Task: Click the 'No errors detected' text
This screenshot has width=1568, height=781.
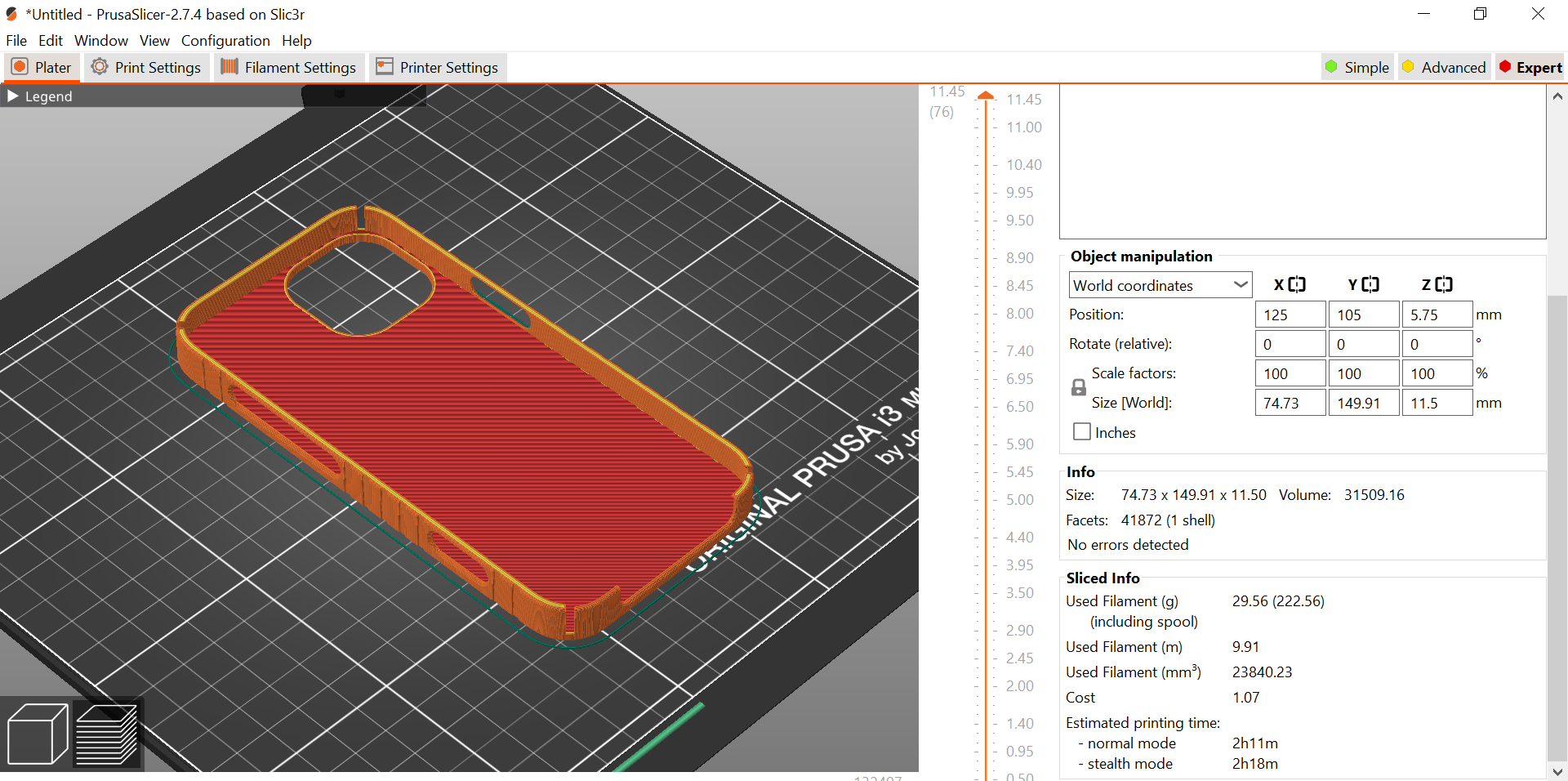Action: point(1128,545)
